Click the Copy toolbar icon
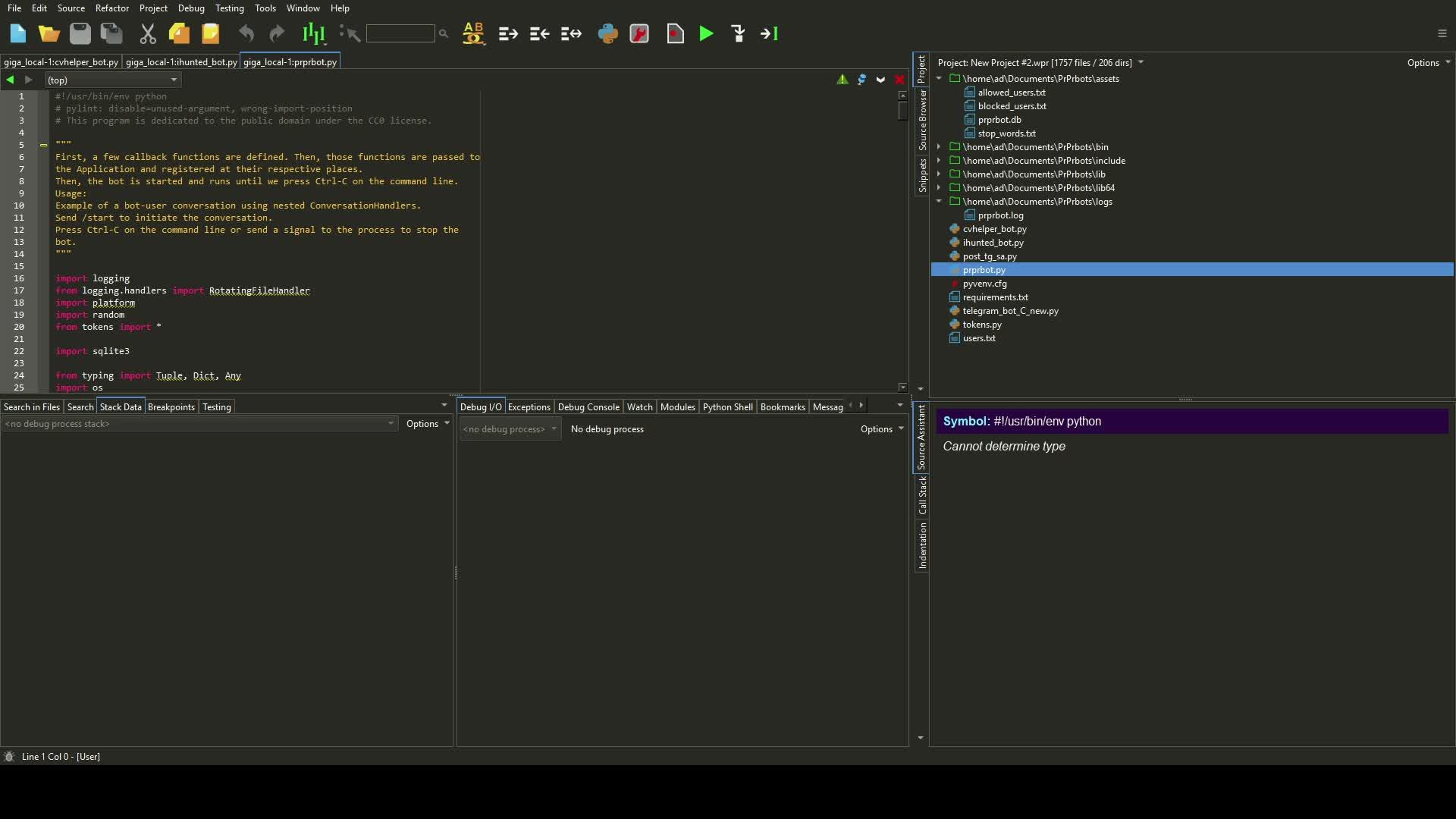Image resolution: width=1456 pixels, height=819 pixels. click(179, 33)
